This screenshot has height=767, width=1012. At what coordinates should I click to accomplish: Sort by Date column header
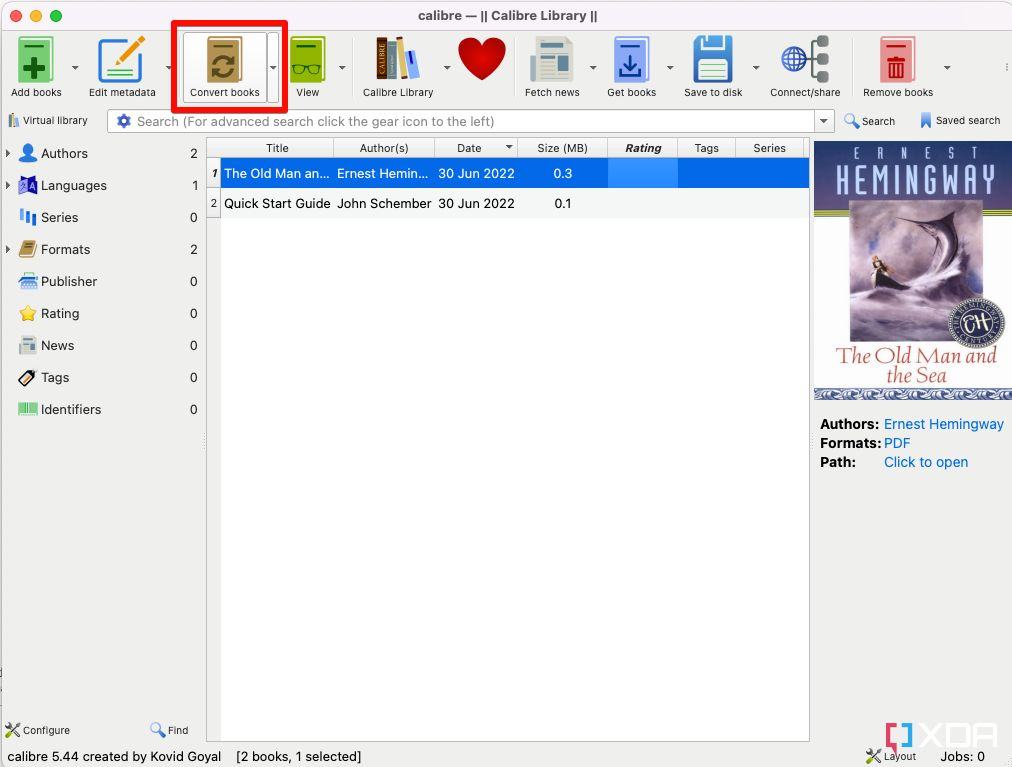point(476,148)
